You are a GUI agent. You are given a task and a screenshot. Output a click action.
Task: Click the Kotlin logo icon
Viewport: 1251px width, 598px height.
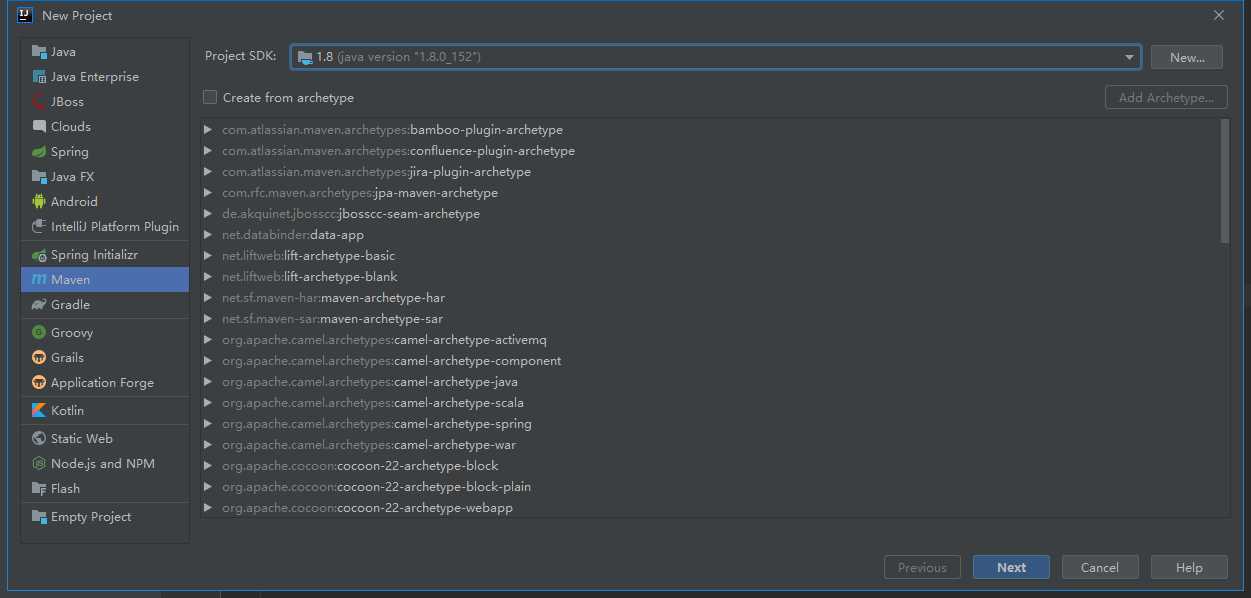pos(39,411)
